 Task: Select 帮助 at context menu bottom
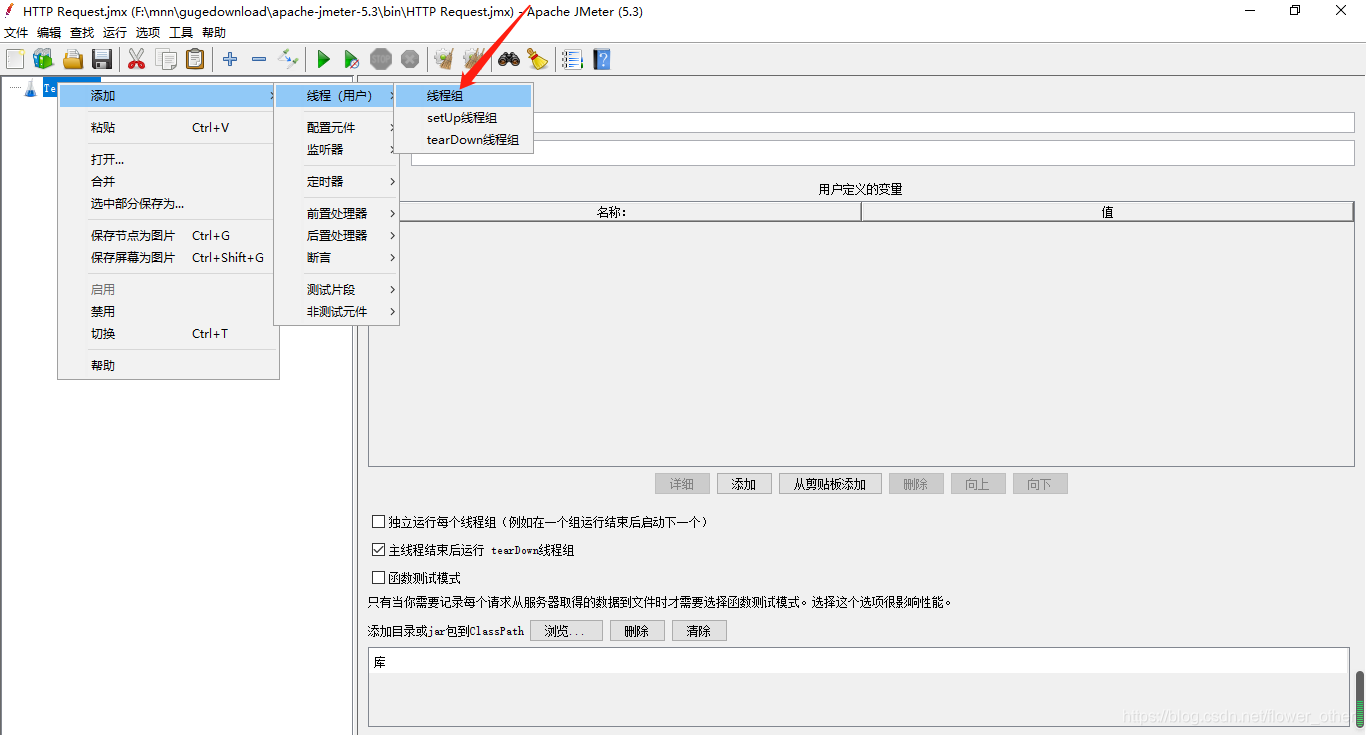pos(168,366)
